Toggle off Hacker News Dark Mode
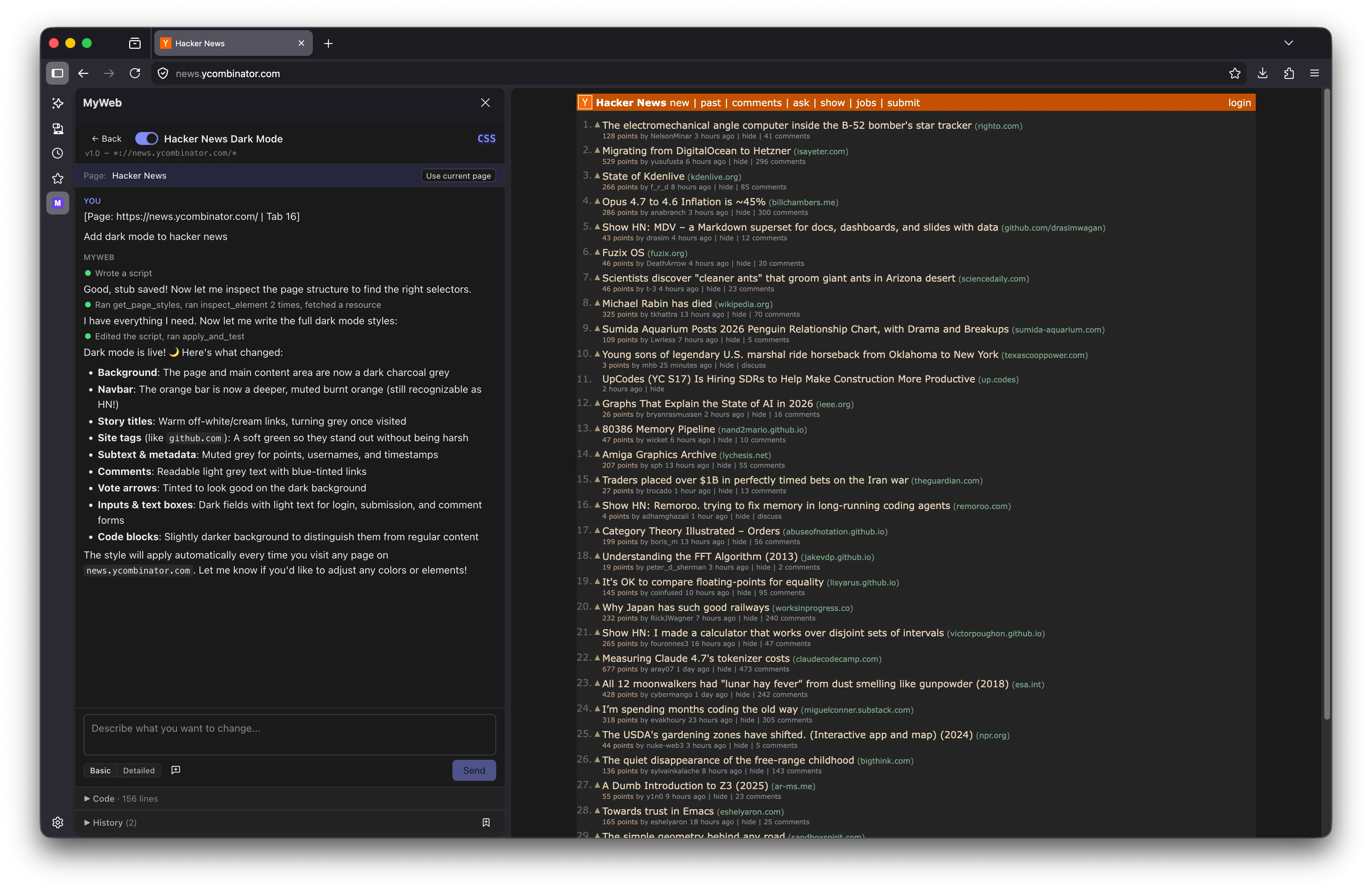The height and width of the screenshot is (891, 1372). click(x=146, y=138)
